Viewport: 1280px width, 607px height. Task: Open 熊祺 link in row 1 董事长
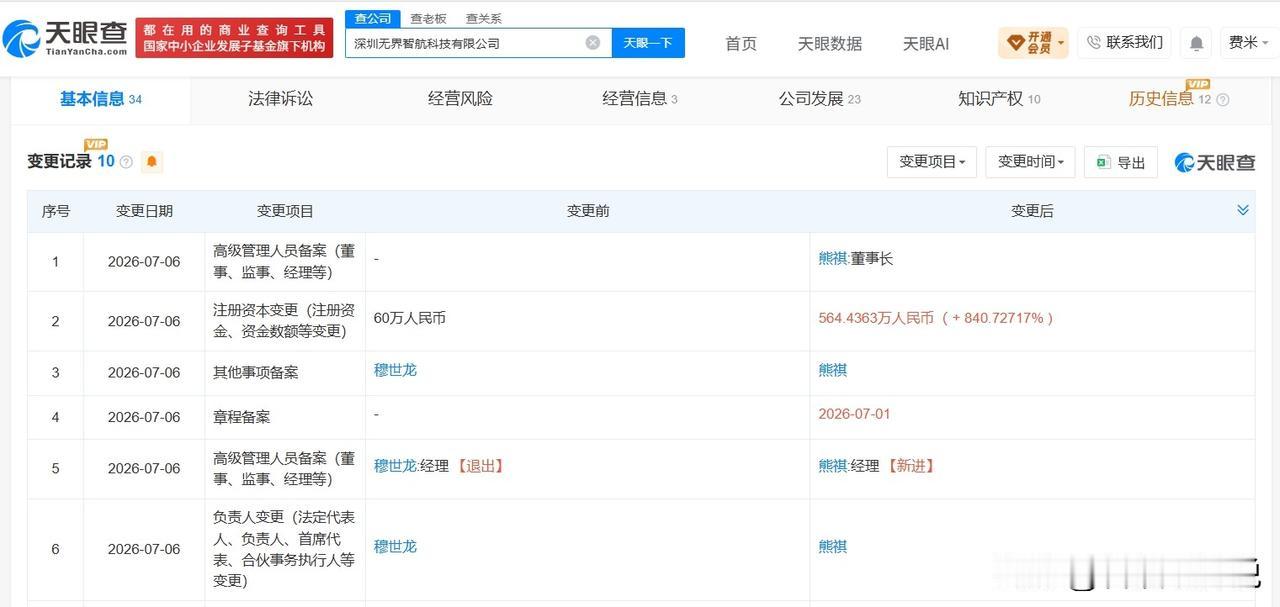pyautogui.click(x=832, y=258)
